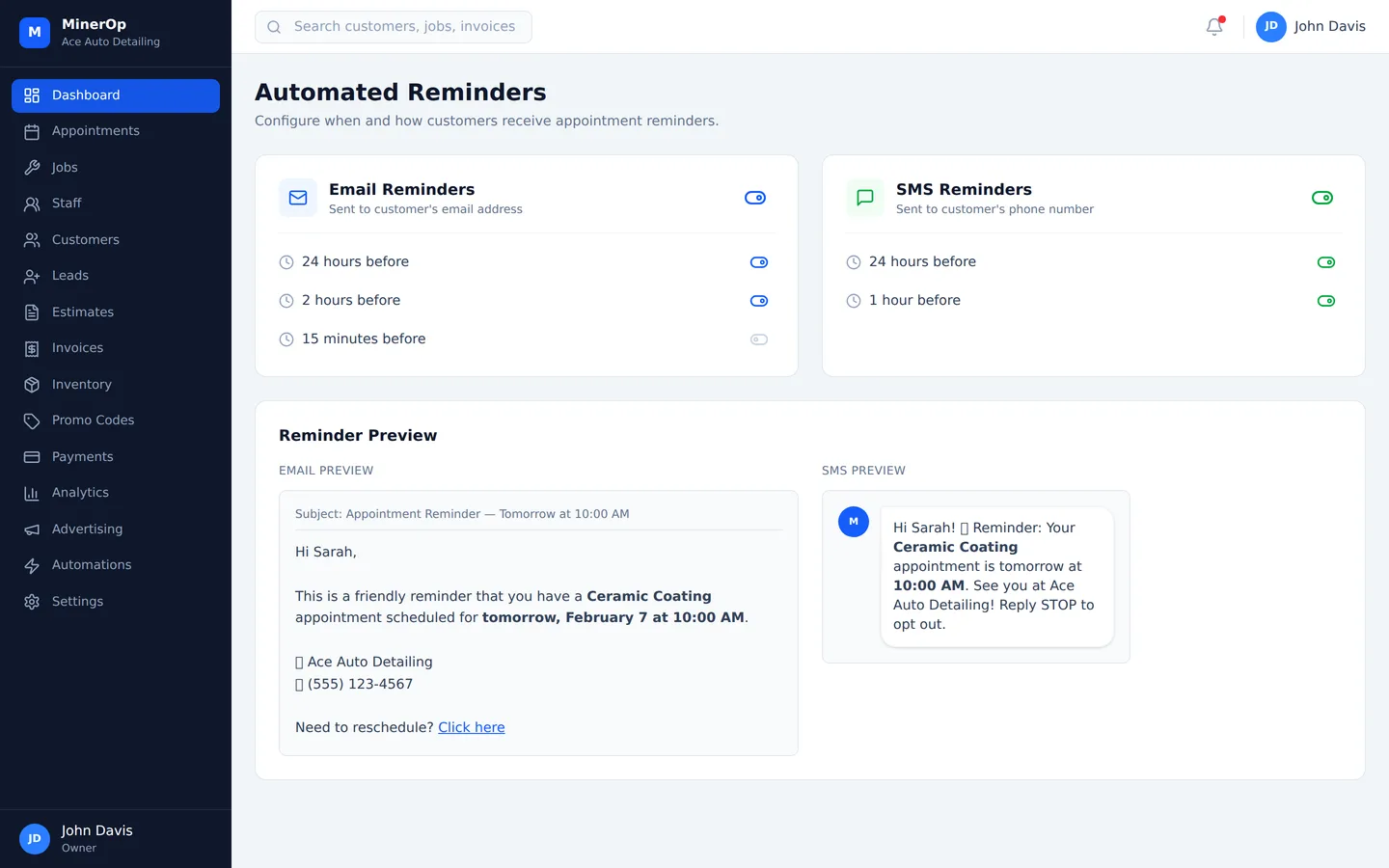The height and width of the screenshot is (868, 1389).
Task: Open the Invoices section
Action: tap(77, 348)
